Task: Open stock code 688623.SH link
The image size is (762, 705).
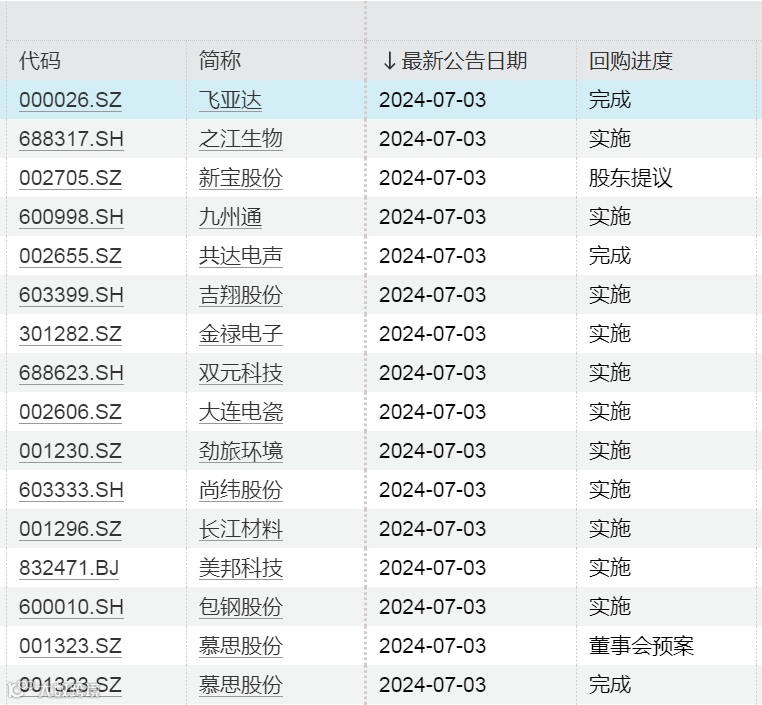Action: click(71, 373)
